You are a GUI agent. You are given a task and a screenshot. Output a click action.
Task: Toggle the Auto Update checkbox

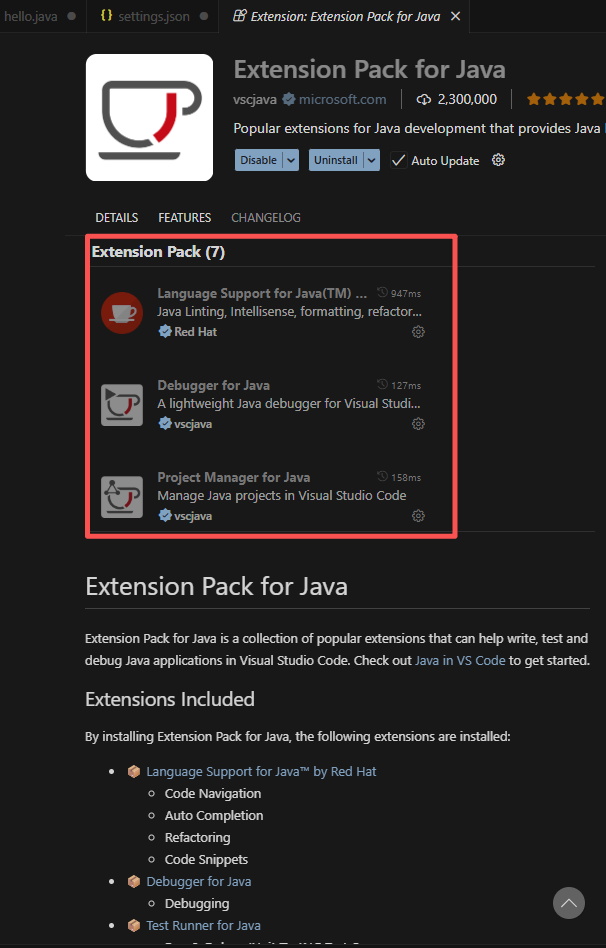398,160
